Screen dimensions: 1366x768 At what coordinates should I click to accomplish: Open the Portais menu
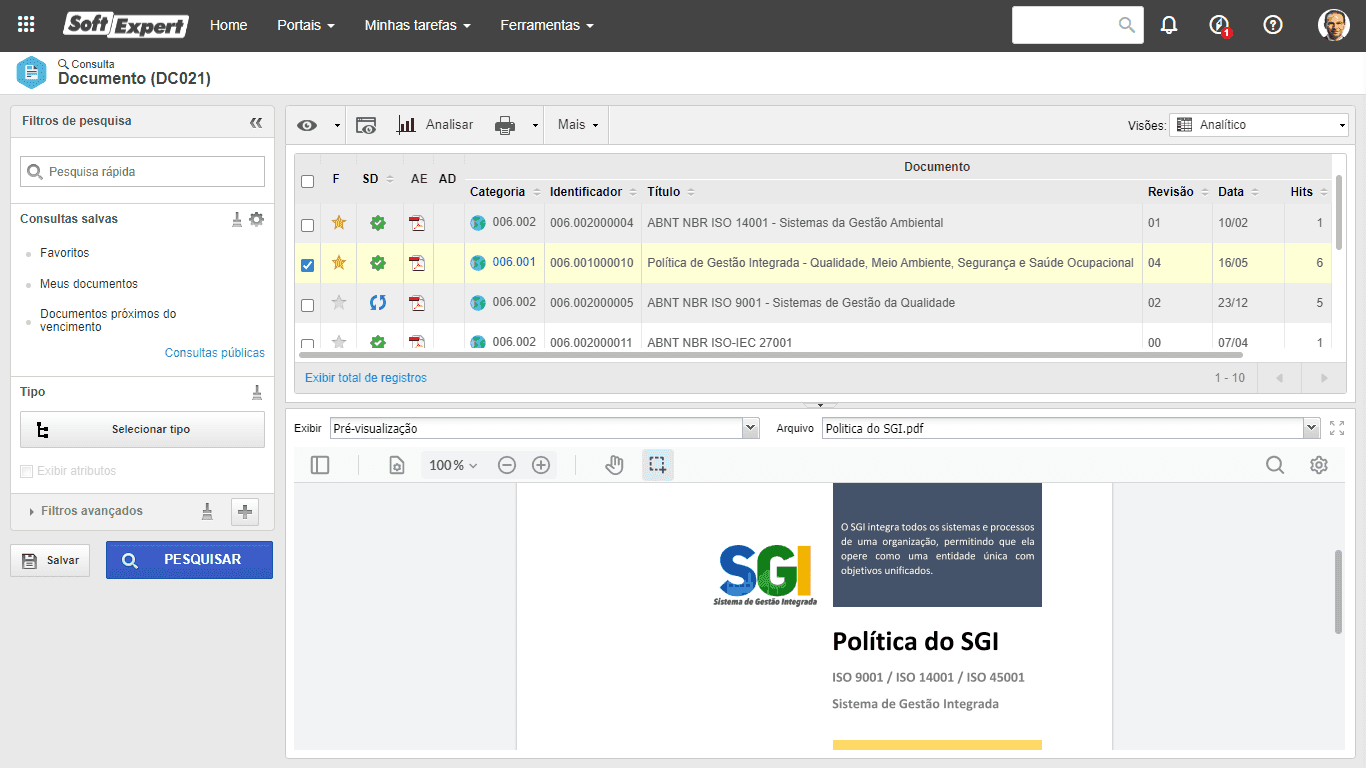[306, 25]
